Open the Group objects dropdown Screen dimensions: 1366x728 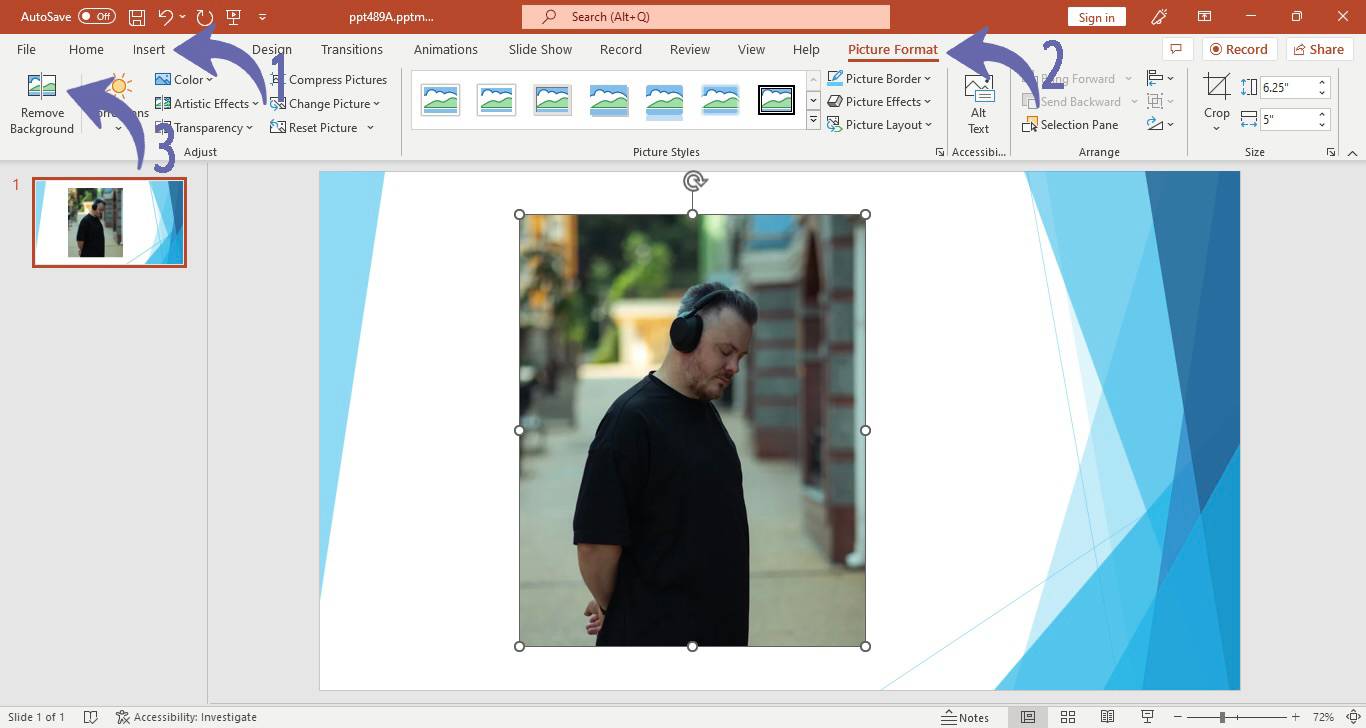1160,101
